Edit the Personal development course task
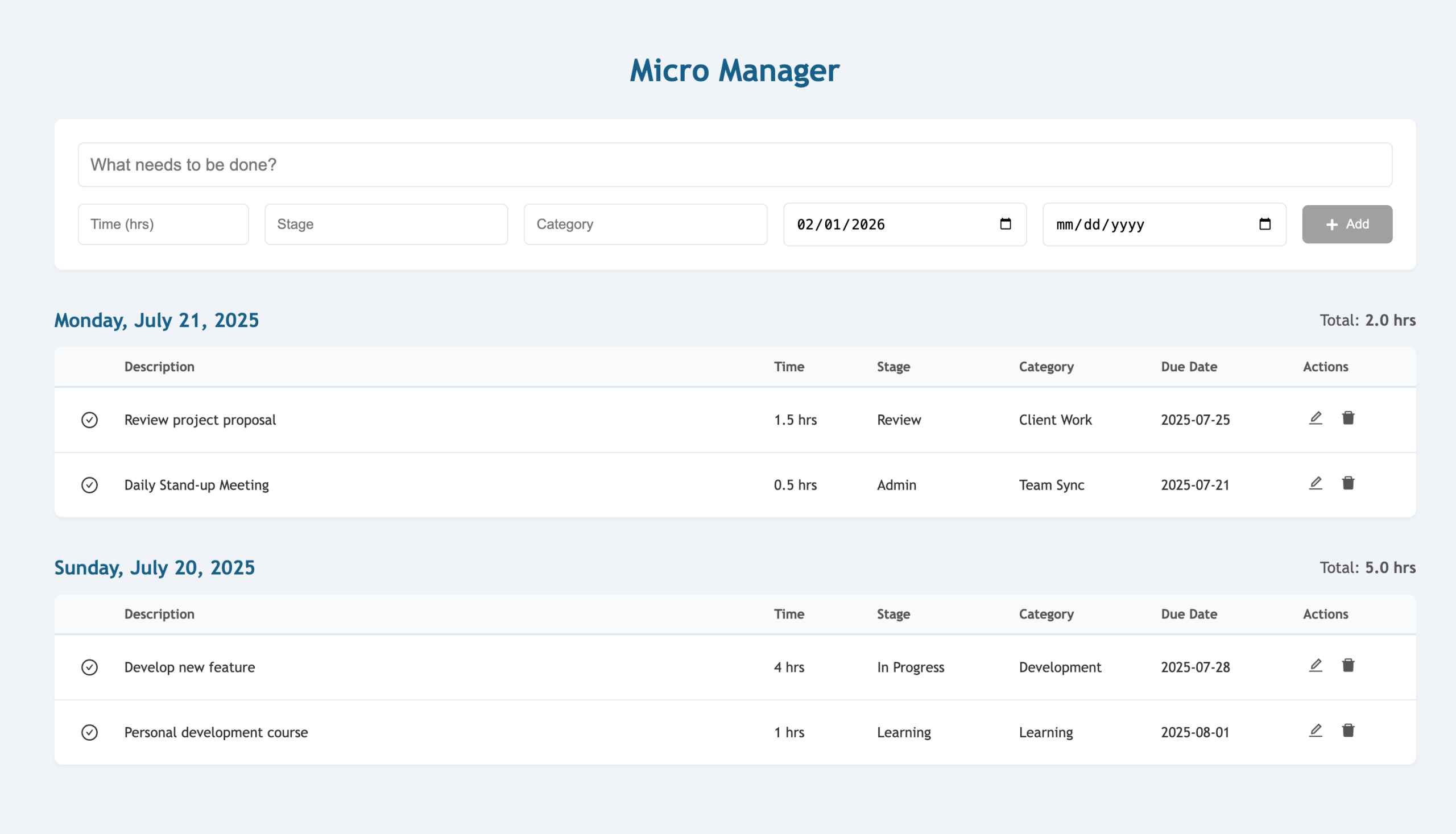Image resolution: width=1456 pixels, height=834 pixels. 1316,731
